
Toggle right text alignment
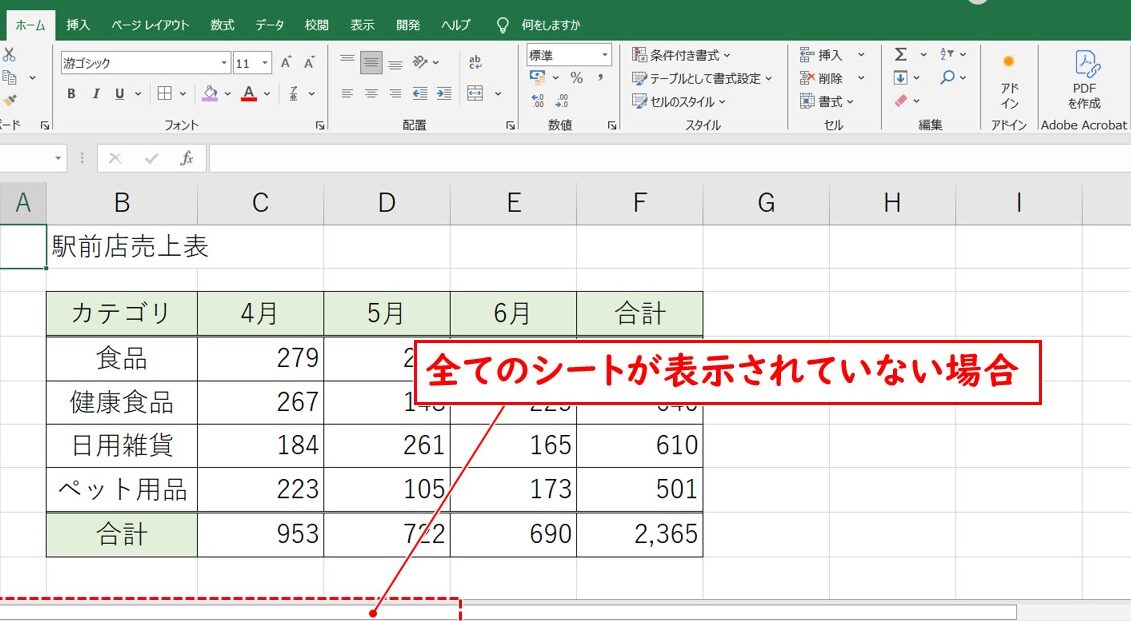(395, 93)
